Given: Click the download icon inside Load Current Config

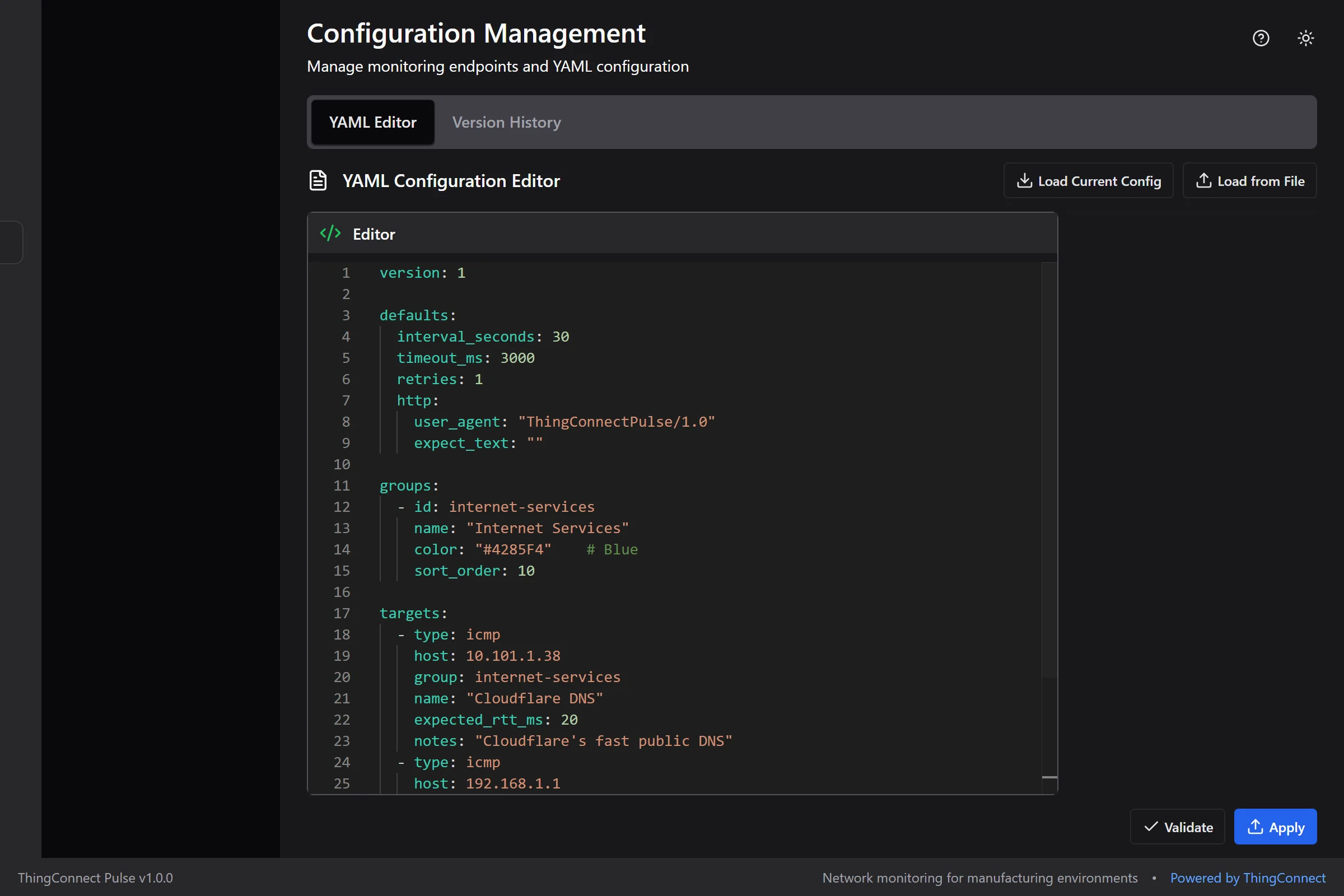Looking at the screenshot, I should [x=1025, y=180].
